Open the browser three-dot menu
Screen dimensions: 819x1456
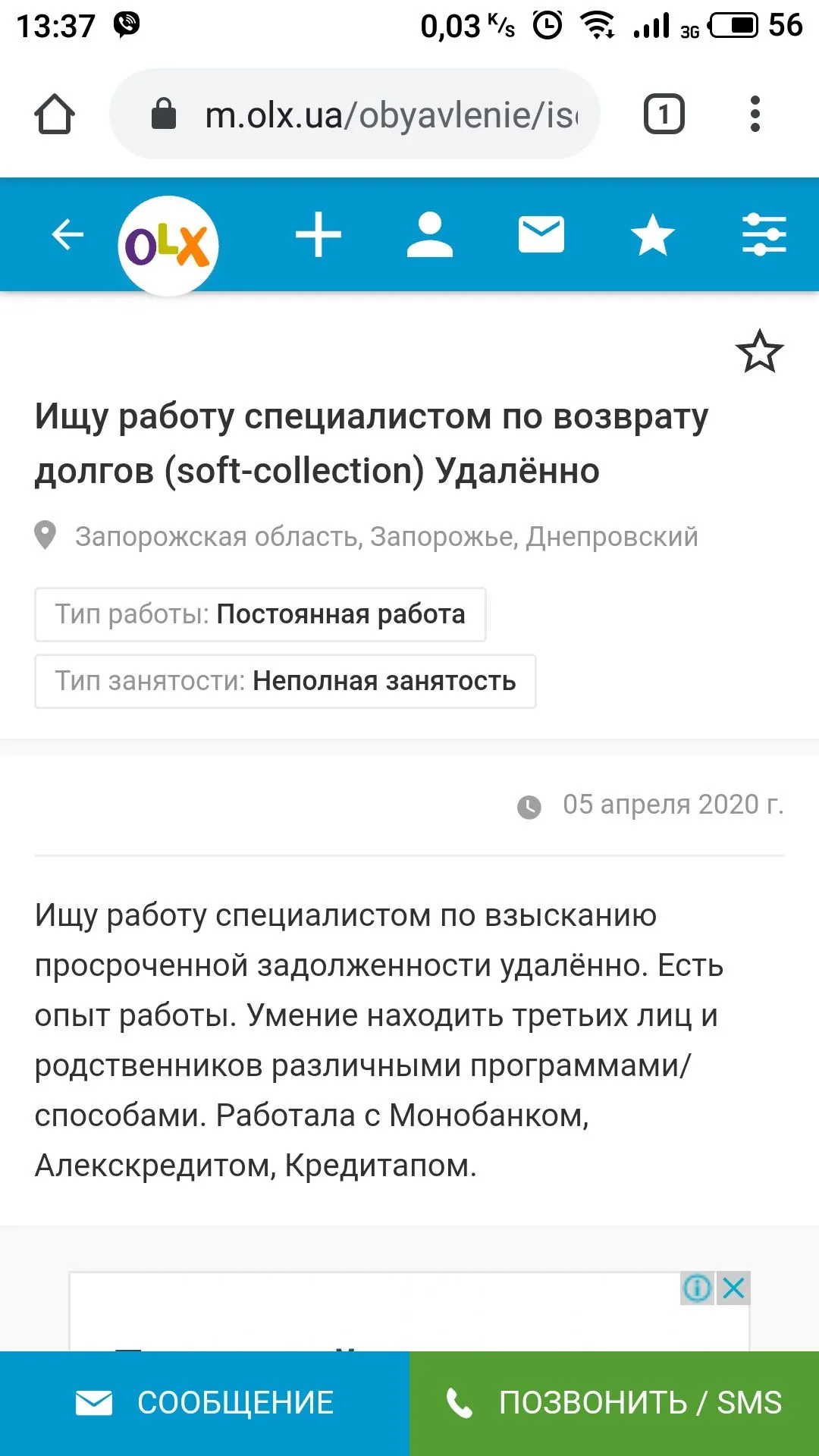(755, 115)
